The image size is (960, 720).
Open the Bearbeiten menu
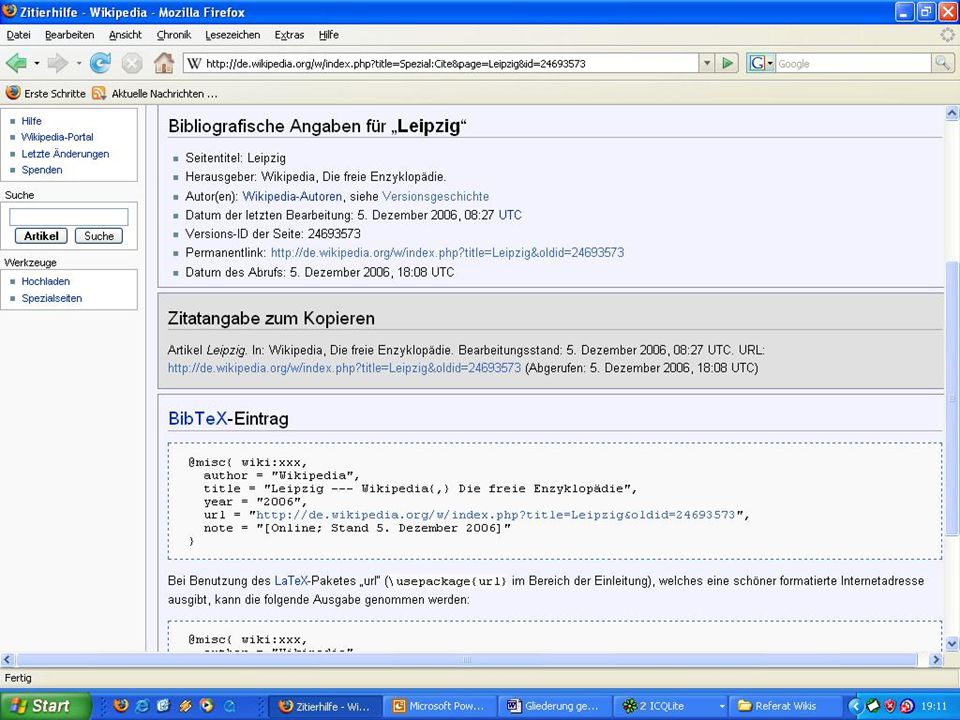pos(70,35)
